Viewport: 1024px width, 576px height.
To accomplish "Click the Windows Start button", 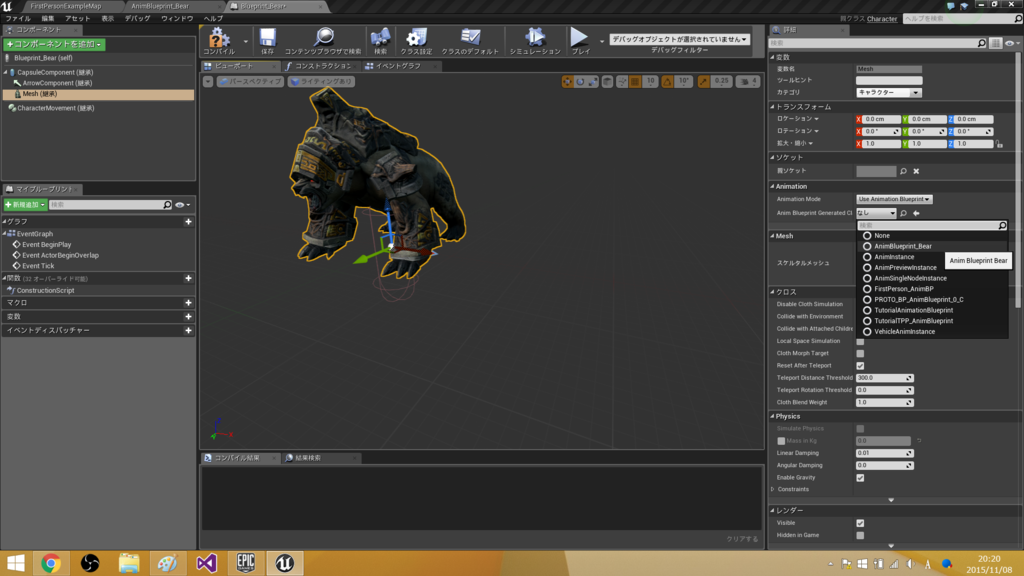I will tap(16, 563).
